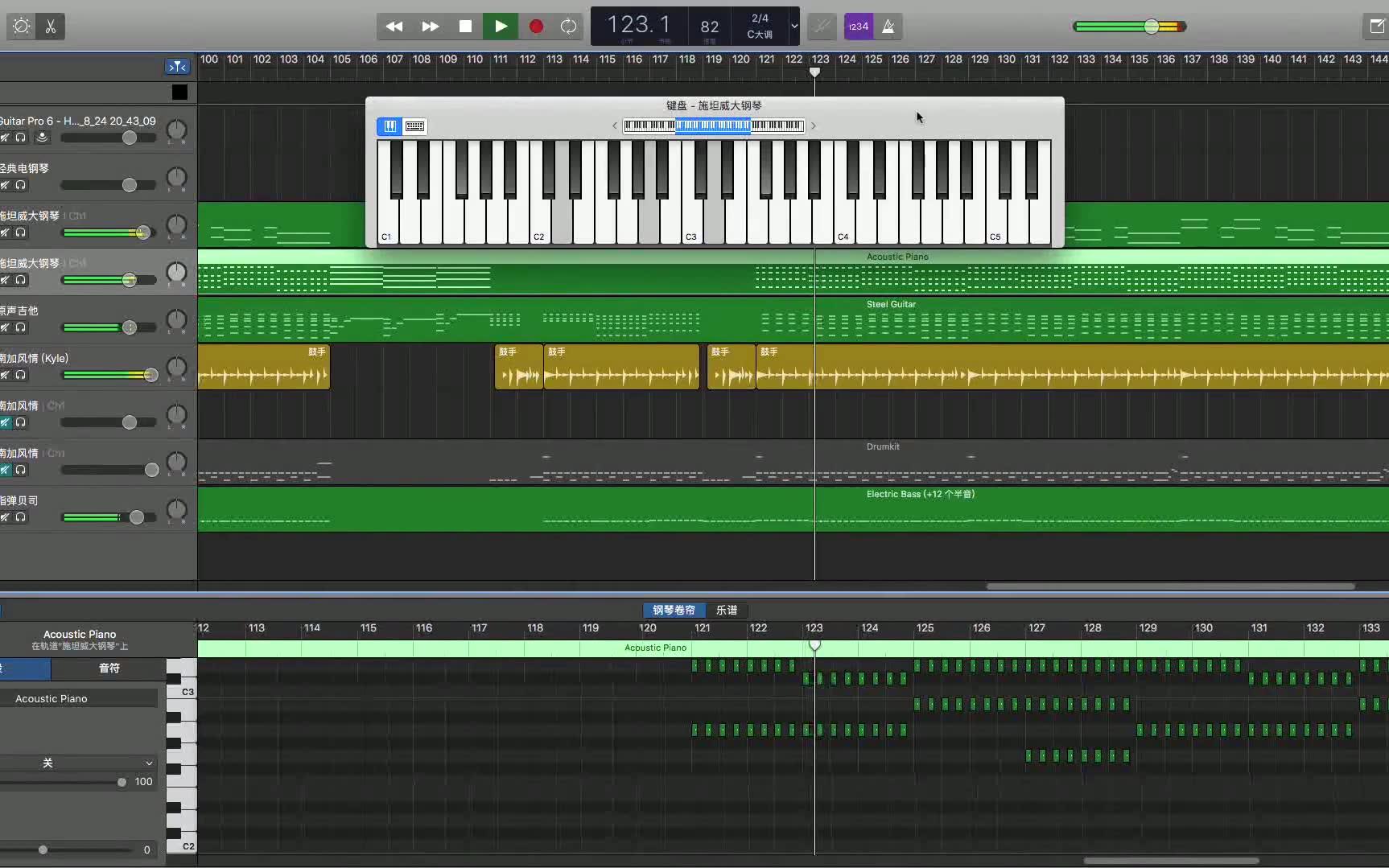Viewport: 1389px width, 868px height.
Task: Click the pan knob on 经典电钢琴 track
Action: coord(176,178)
